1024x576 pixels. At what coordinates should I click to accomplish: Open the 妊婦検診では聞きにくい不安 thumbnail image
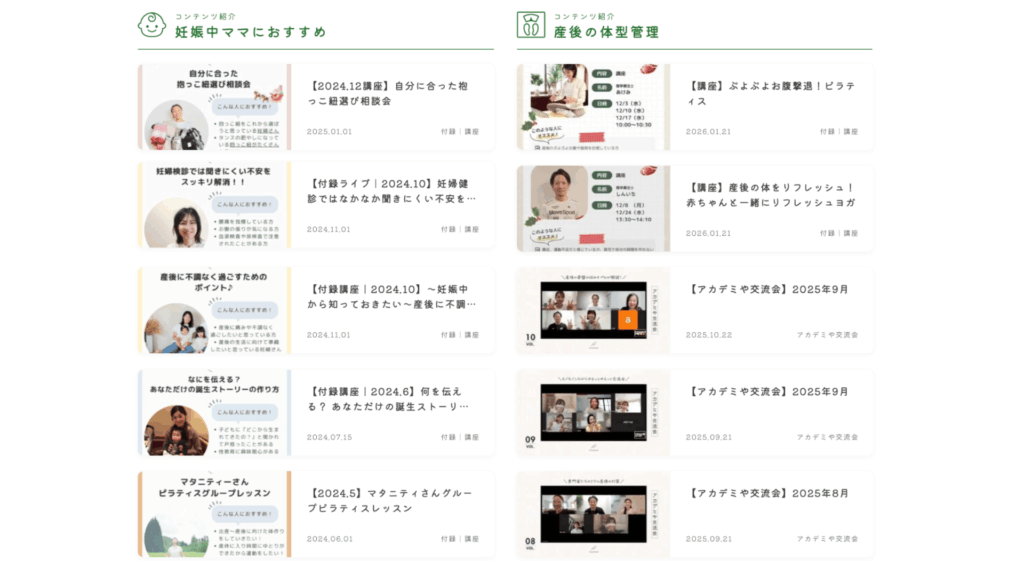(x=214, y=205)
